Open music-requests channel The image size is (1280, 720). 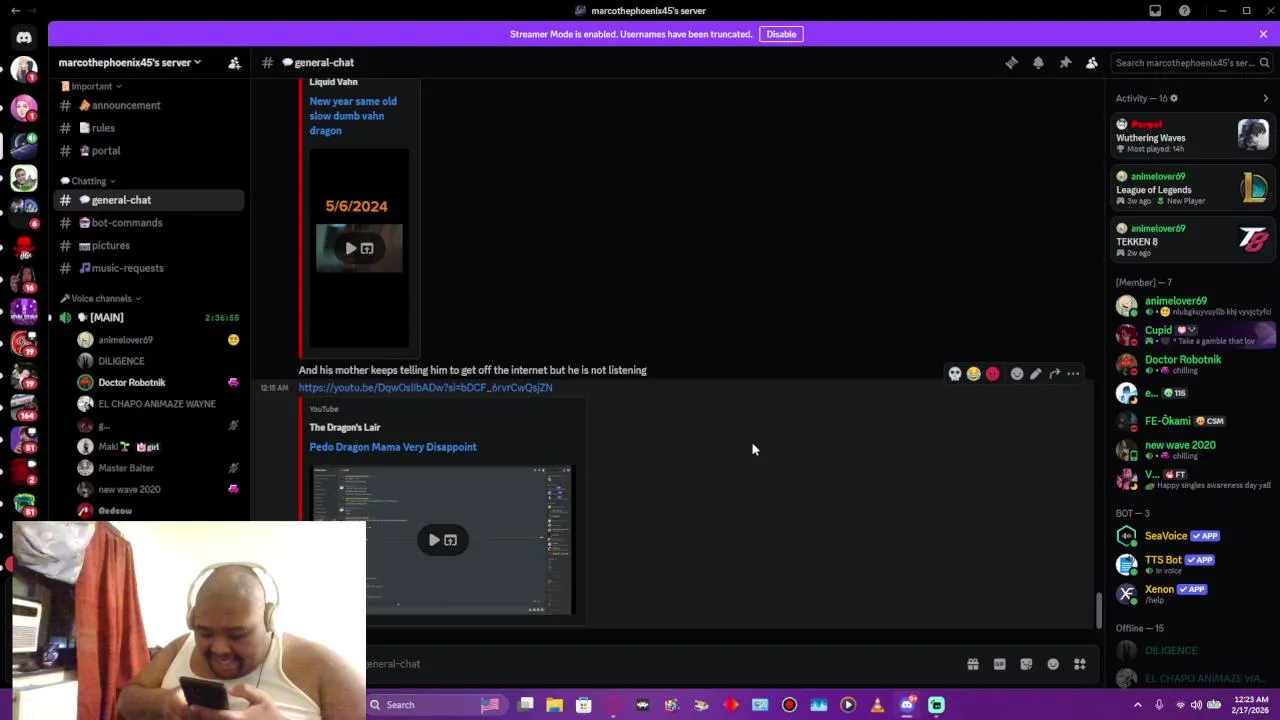click(149, 268)
